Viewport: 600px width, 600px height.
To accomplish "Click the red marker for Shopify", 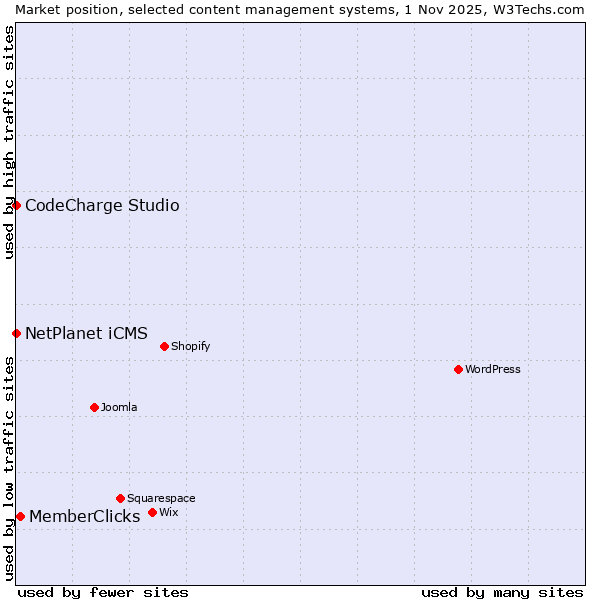I will click(164, 346).
